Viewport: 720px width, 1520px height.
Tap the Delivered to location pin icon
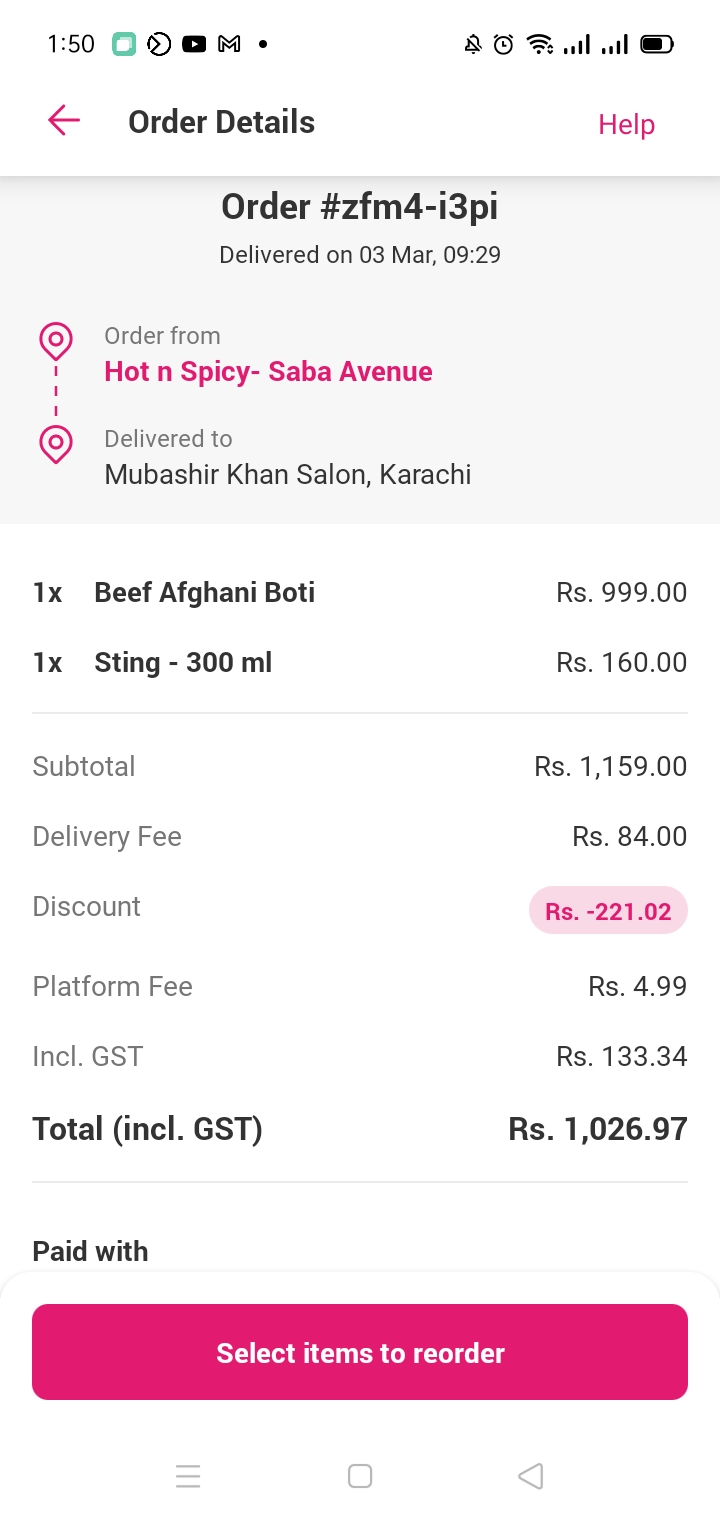56,444
